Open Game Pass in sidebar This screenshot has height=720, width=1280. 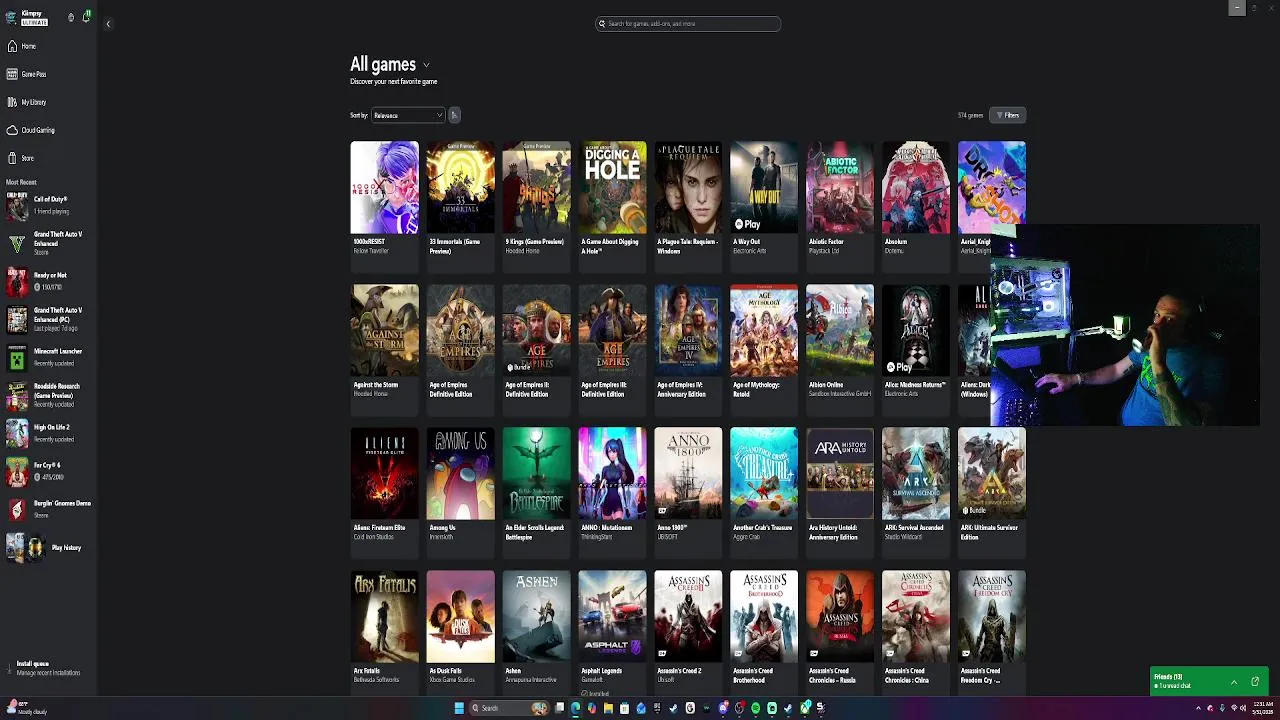click(27, 74)
